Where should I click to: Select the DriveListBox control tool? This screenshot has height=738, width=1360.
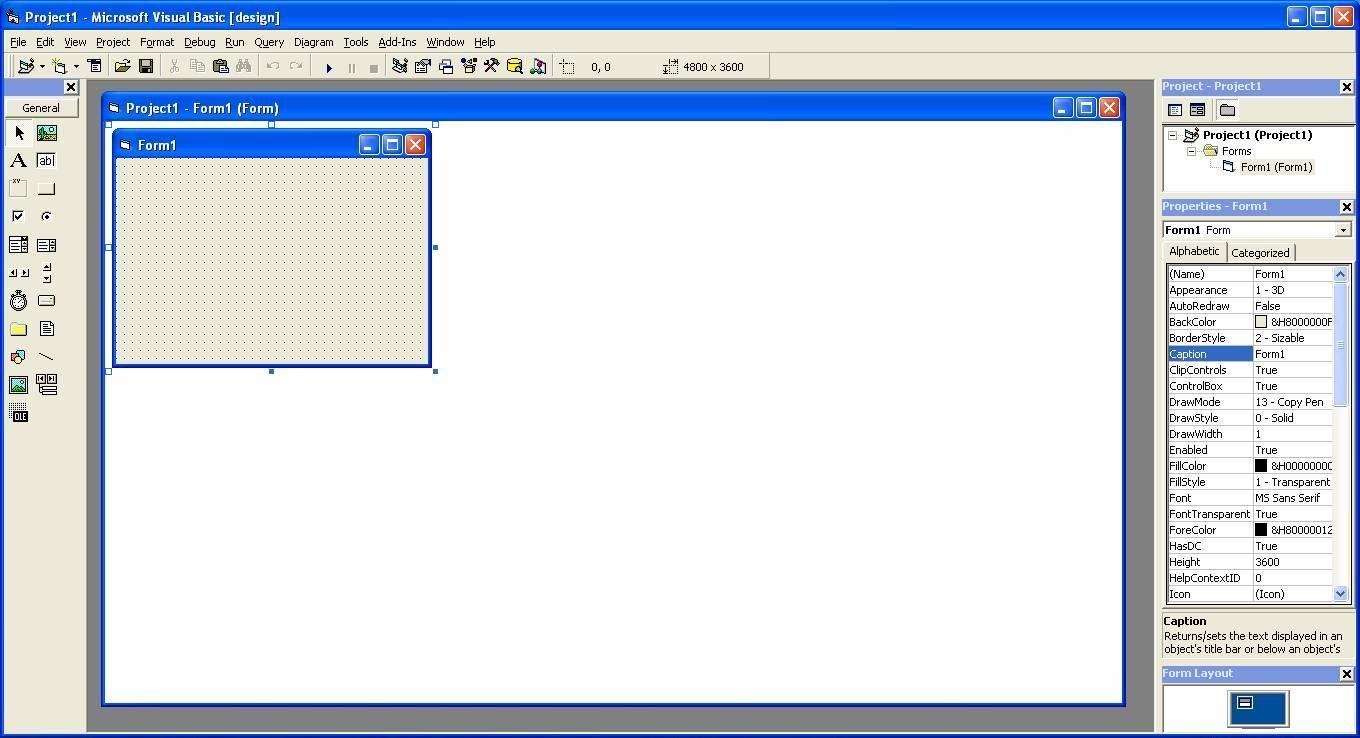coord(46,301)
